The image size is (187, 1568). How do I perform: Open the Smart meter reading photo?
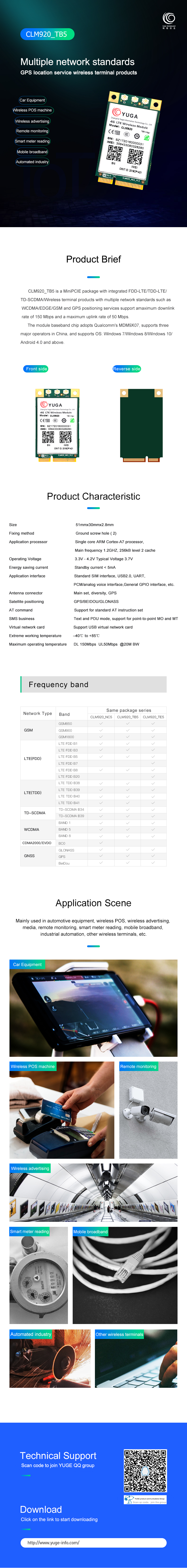[39, 1270]
